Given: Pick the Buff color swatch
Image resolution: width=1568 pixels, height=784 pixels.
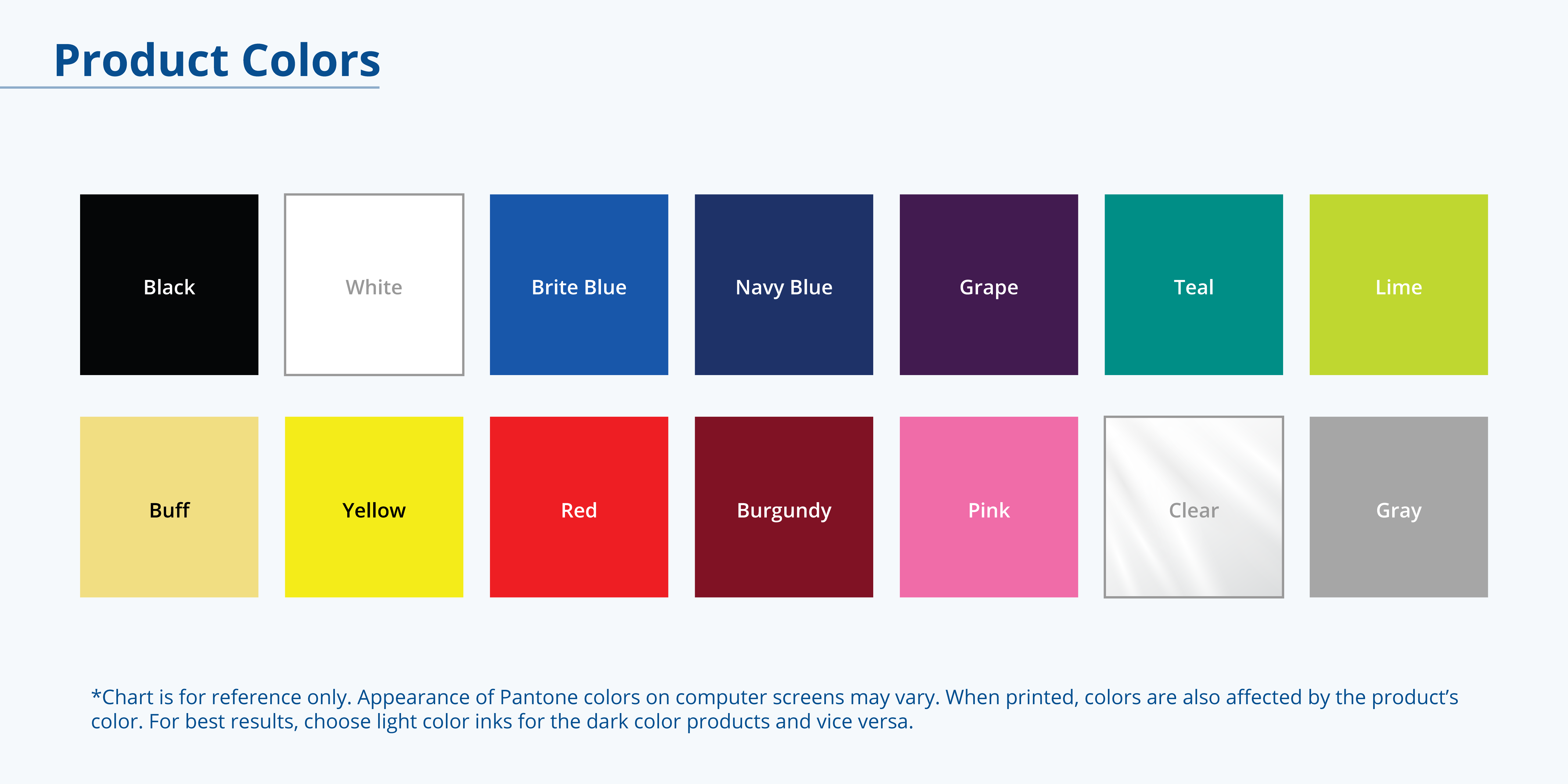Looking at the screenshot, I should (169, 506).
